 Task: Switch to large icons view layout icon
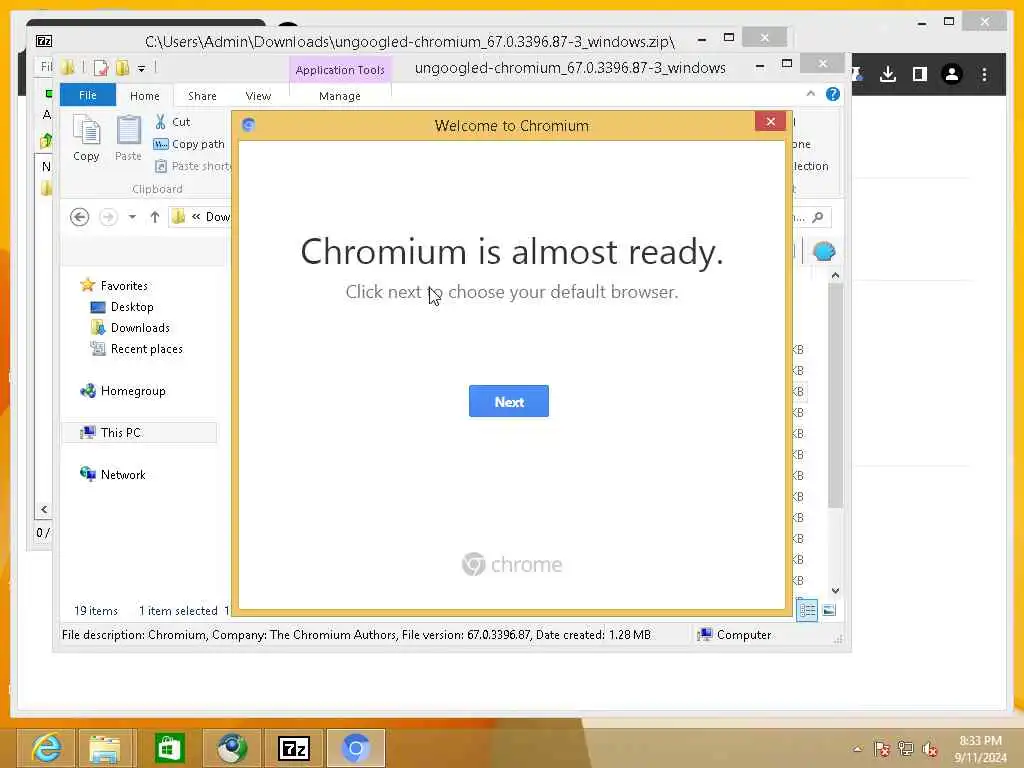(x=829, y=610)
